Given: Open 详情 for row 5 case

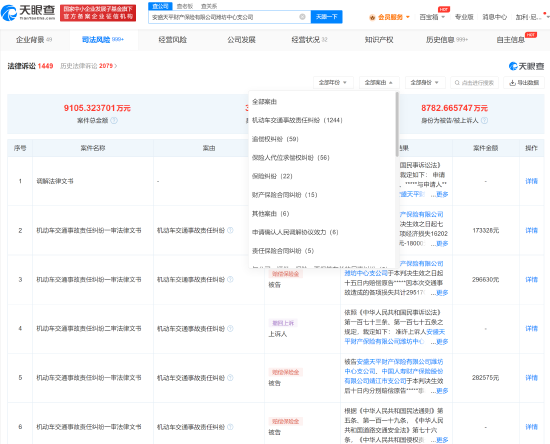Looking at the screenshot, I should pyautogui.click(x=531, y=377).
